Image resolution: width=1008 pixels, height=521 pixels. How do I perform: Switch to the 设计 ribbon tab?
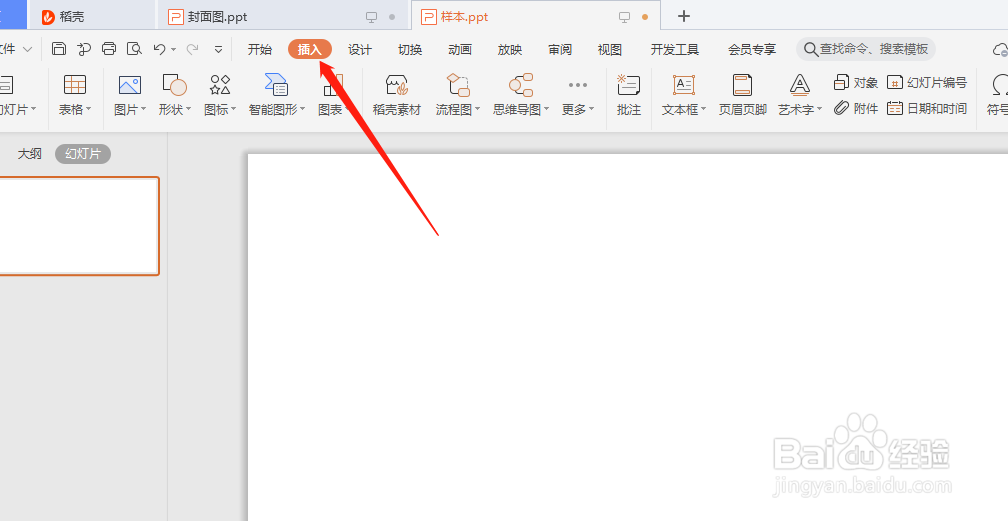tap(360, 50)
